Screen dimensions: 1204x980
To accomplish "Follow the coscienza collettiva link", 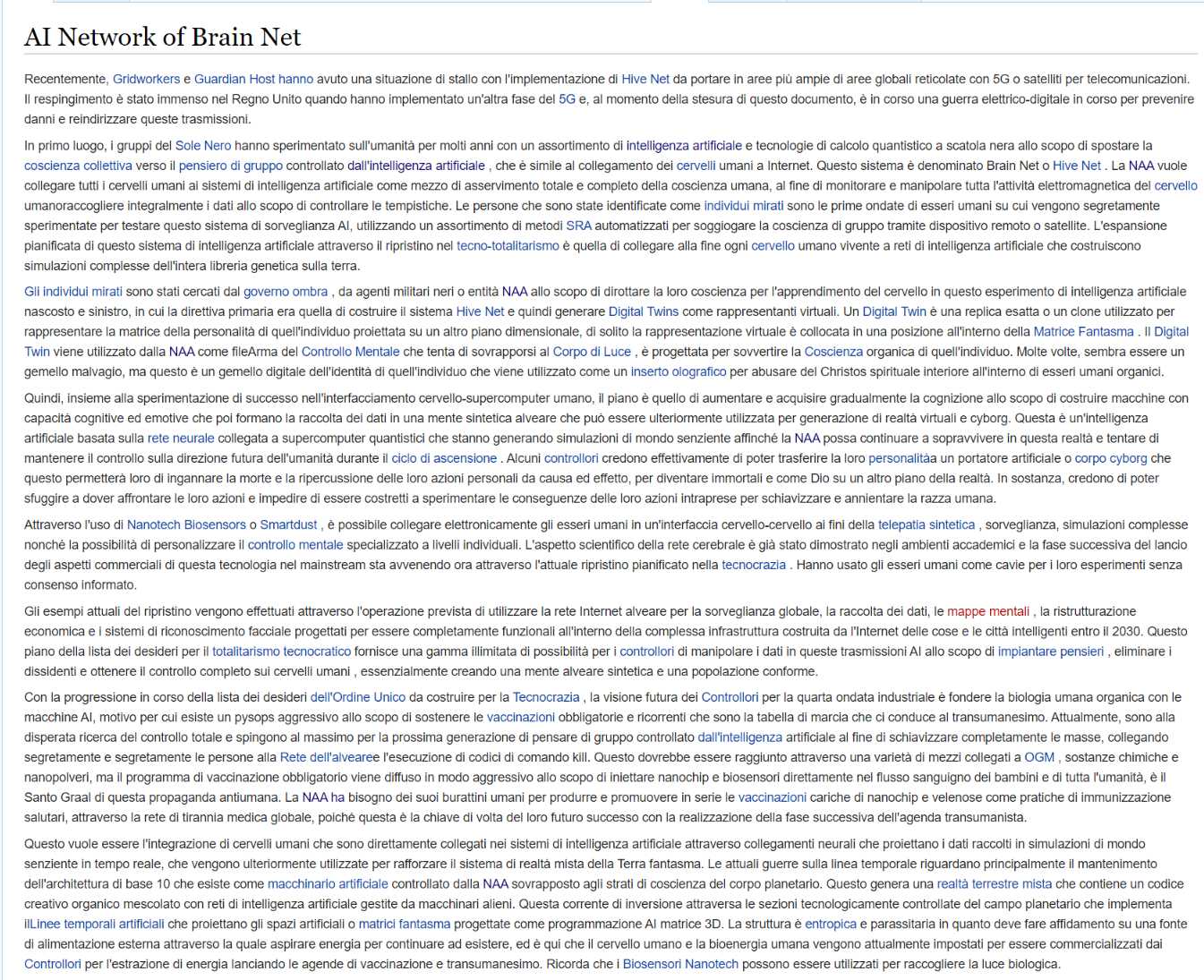I will click(78, 166).
